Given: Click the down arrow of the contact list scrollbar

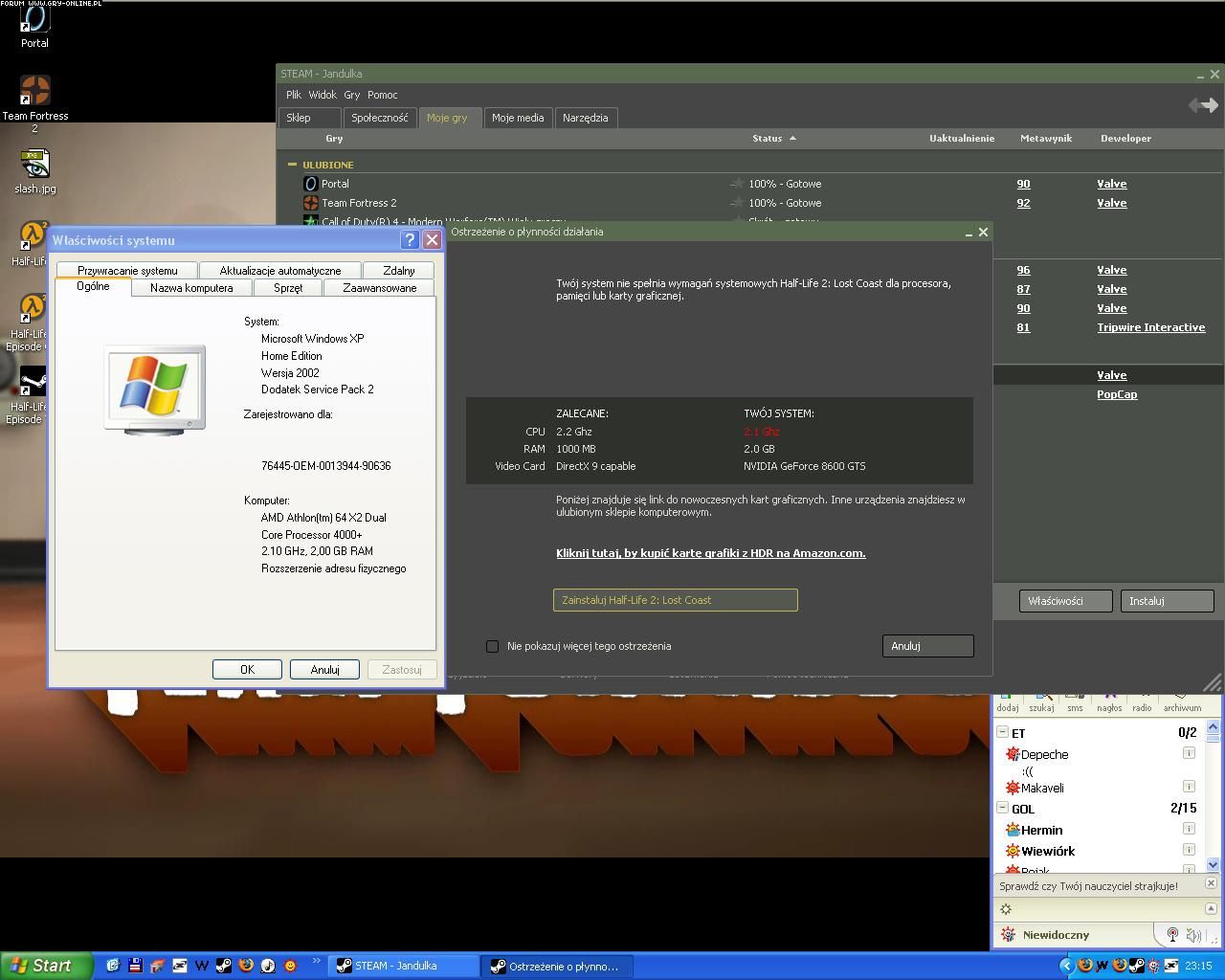Looking at the screenshot, I should tap(1213, 864).
